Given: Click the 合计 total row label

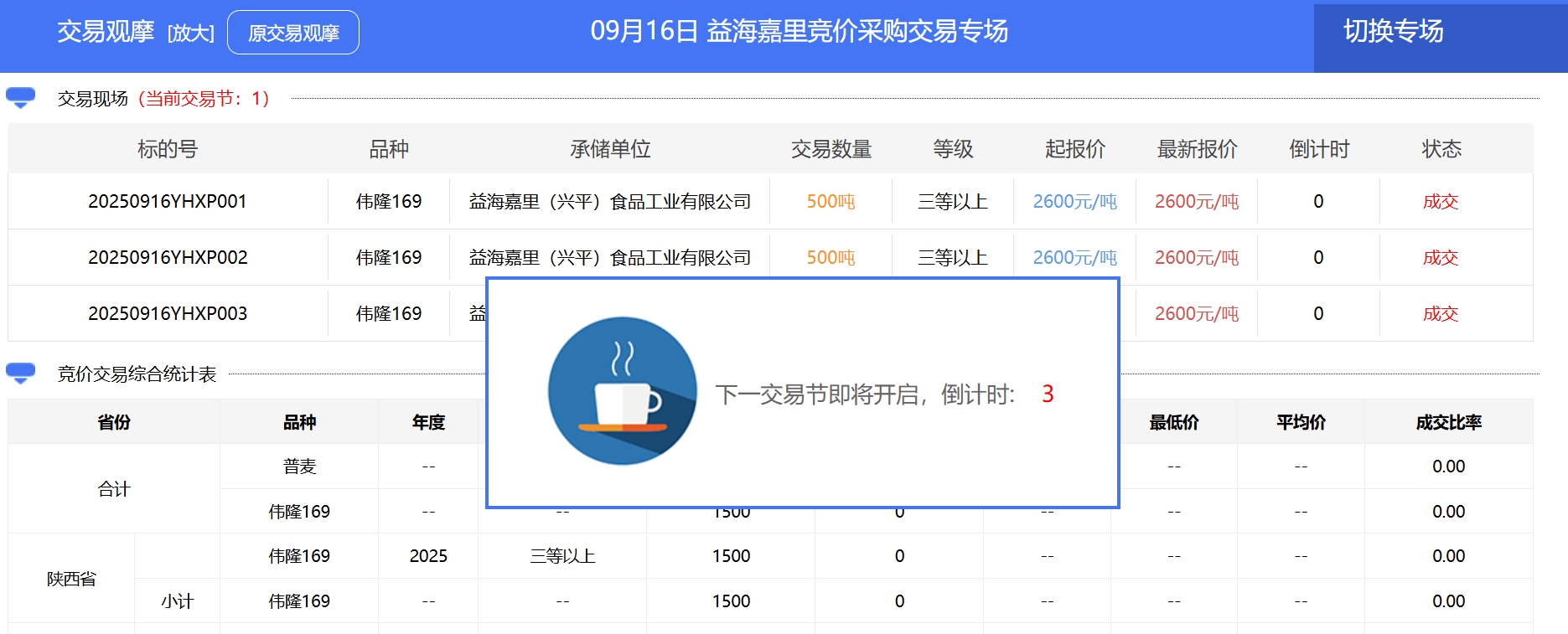Looking at the screenshot, I should (x=114, y=489).
